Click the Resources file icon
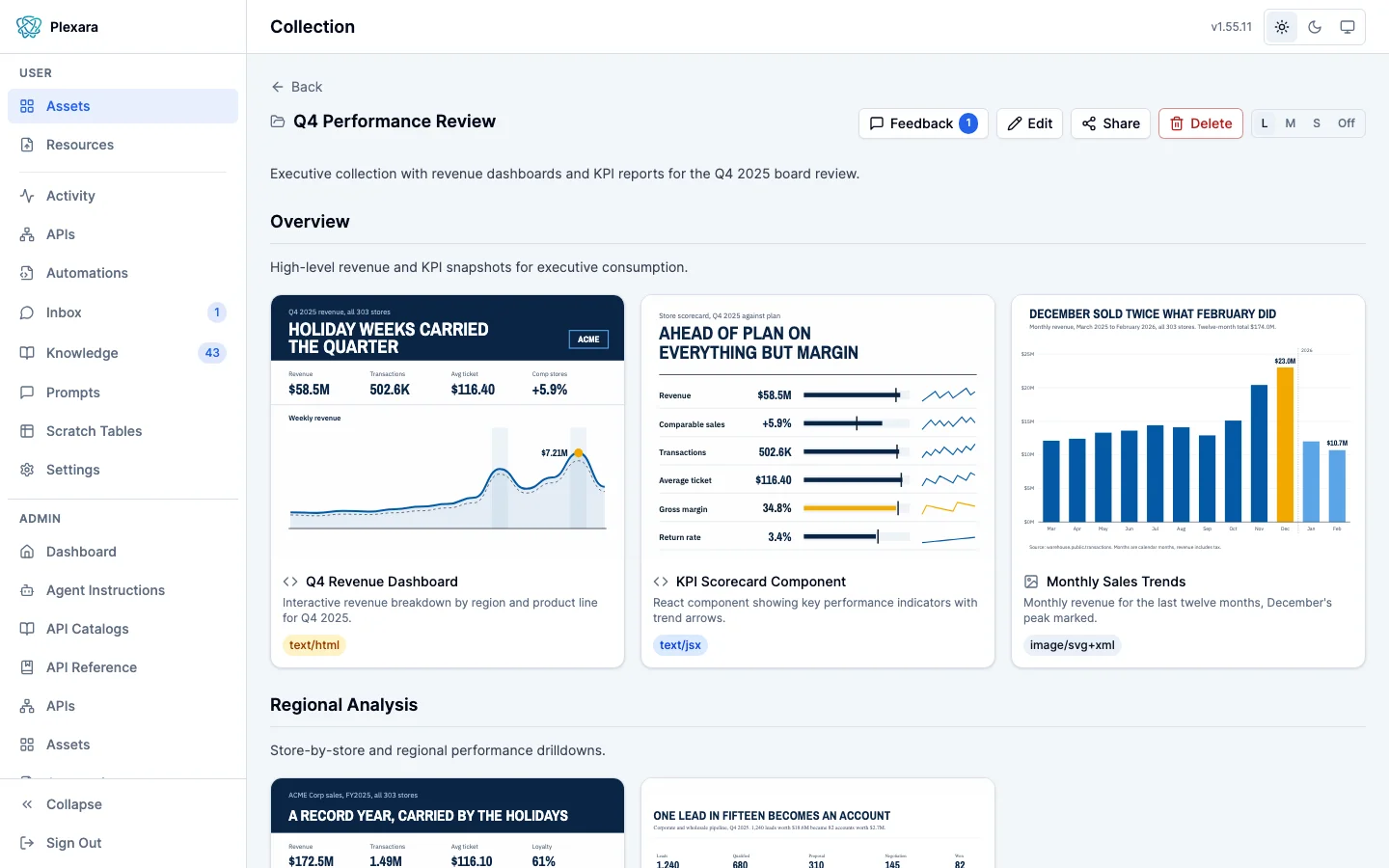Viewport: 1389px width, 868px height. [x=27, y=145]
